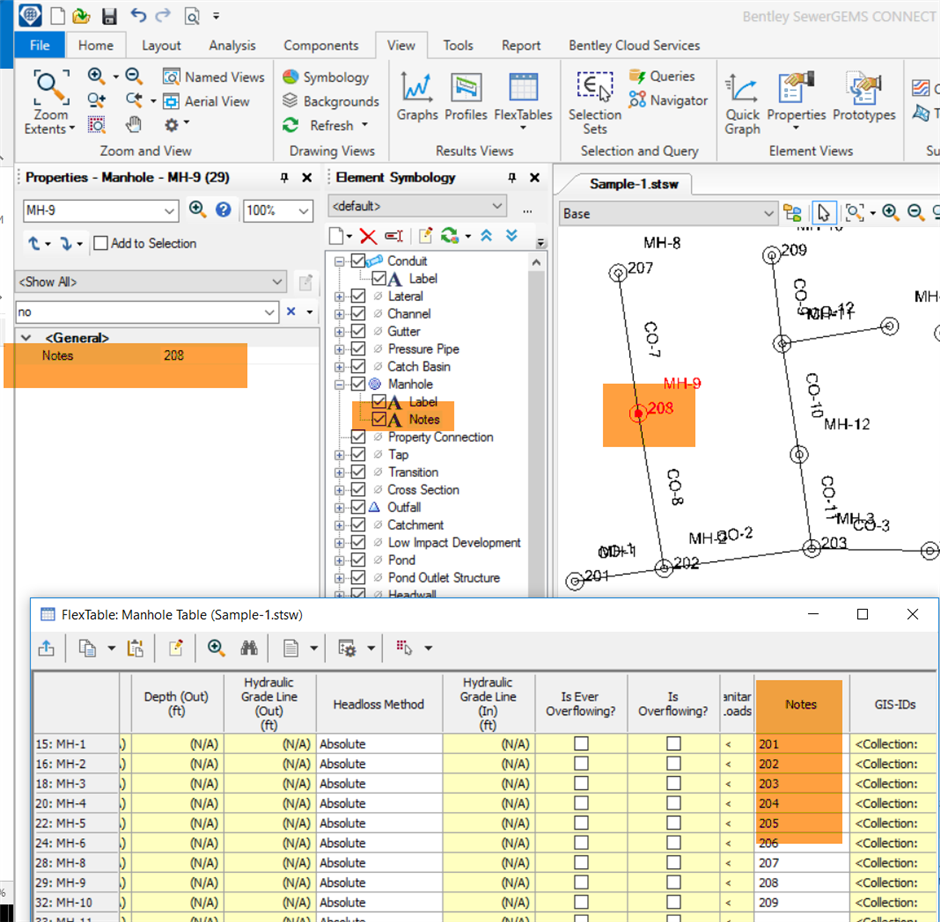This screenshot has width=940, height=922.
Task: Switch to the Analysis ribbon tab
Action: coord(232,46)
